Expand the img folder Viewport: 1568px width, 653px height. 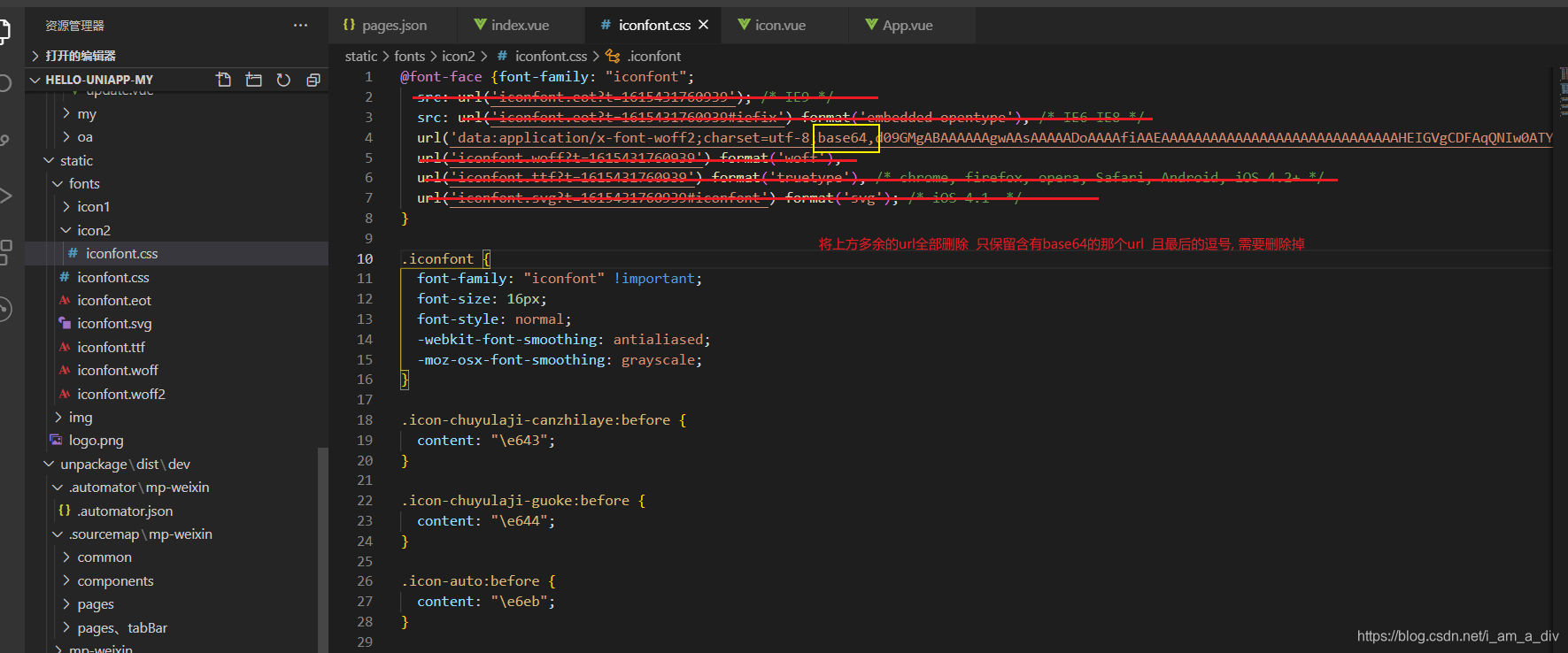pos(176,417)
